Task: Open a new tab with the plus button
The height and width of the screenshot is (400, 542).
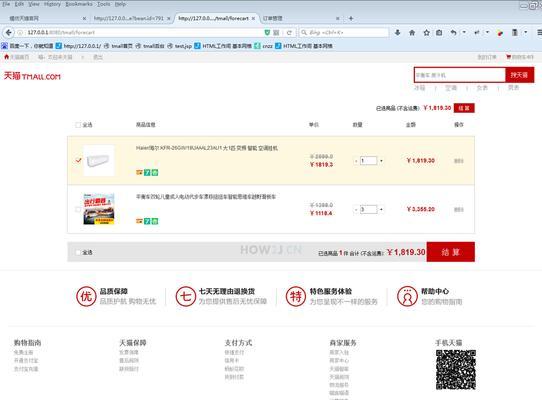Action: tap(351, 18)
